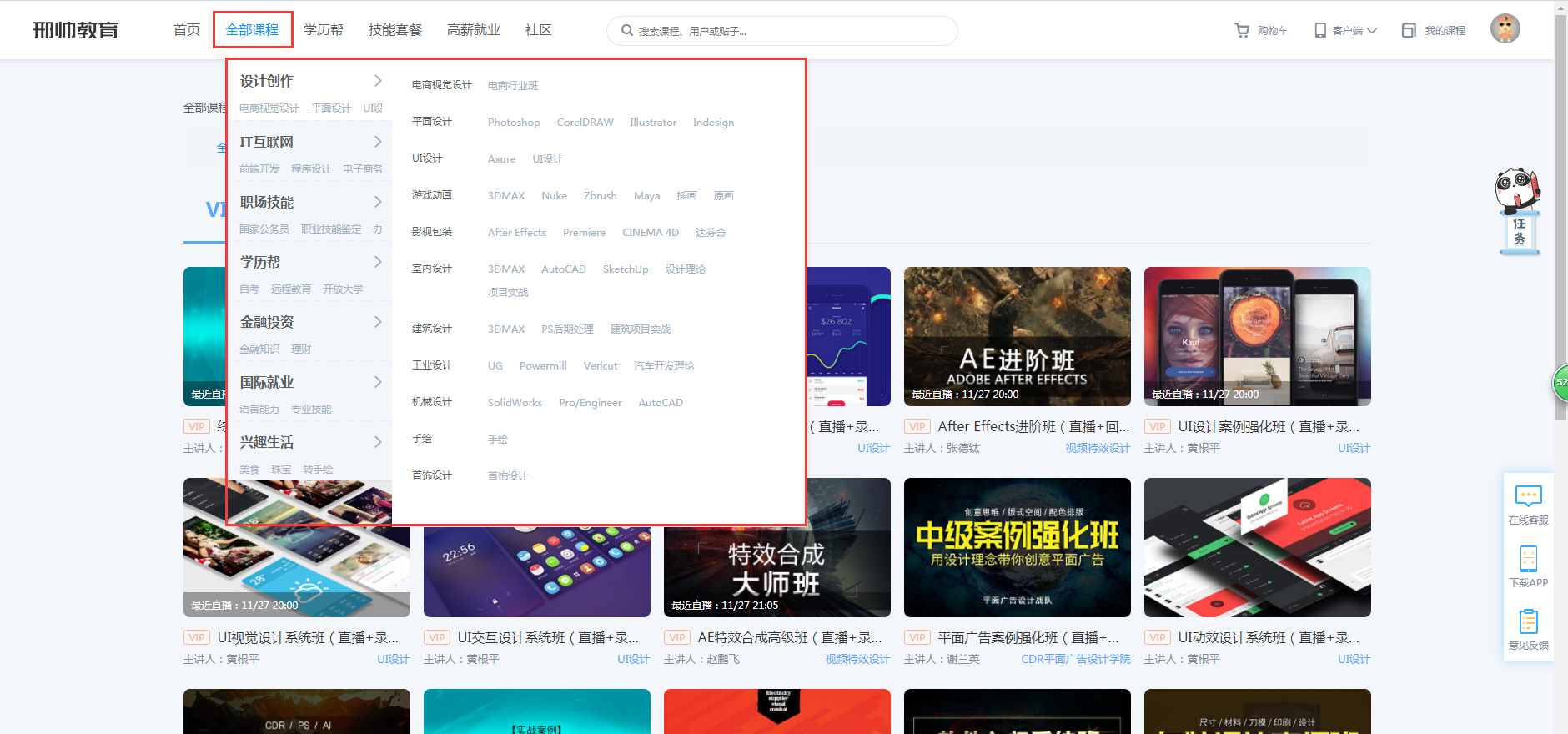Open the 全部课程 navigation tab

pos(252,30)
